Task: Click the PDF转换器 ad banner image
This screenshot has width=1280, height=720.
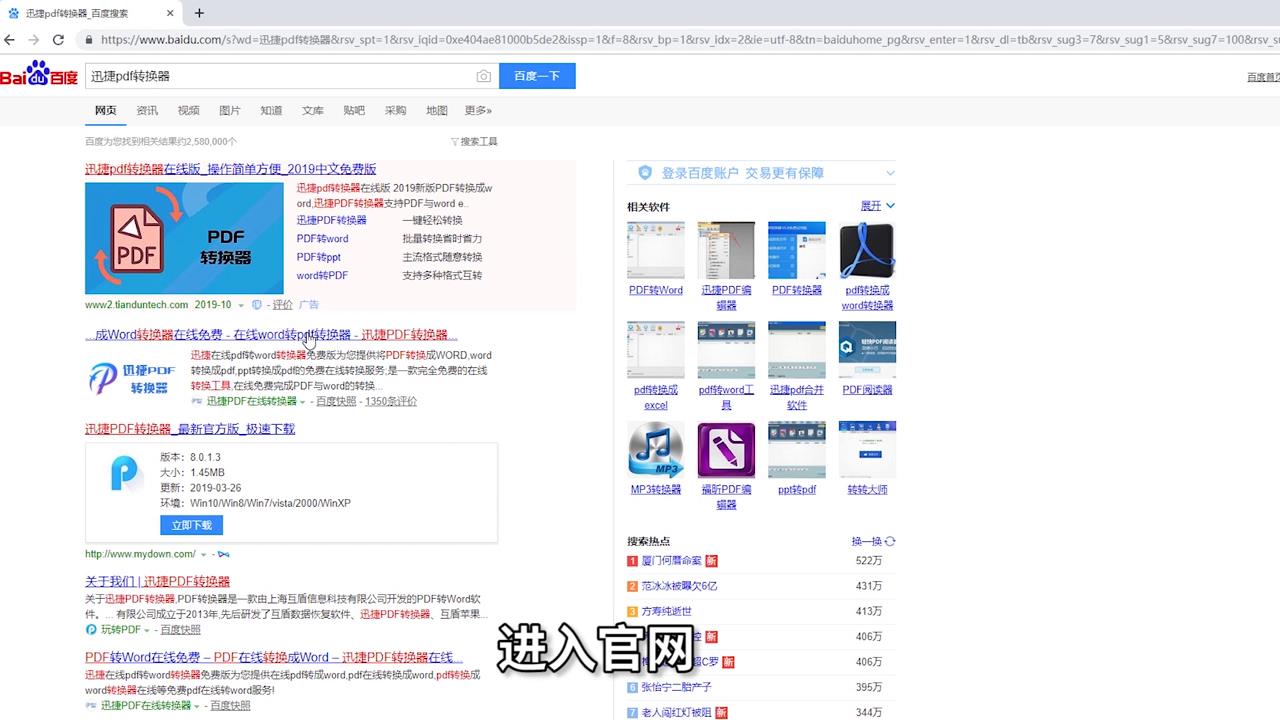Action: pos(184,238)
